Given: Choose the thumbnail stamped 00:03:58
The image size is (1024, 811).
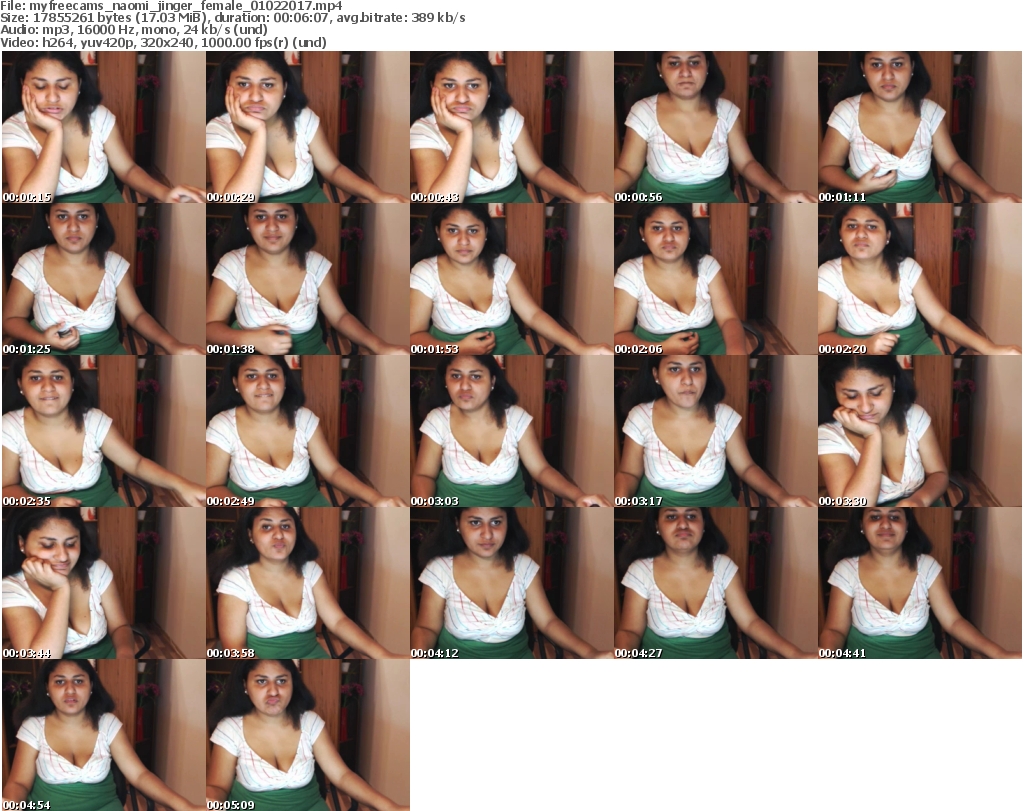Looking at the screenshot, I should point(308,583).
